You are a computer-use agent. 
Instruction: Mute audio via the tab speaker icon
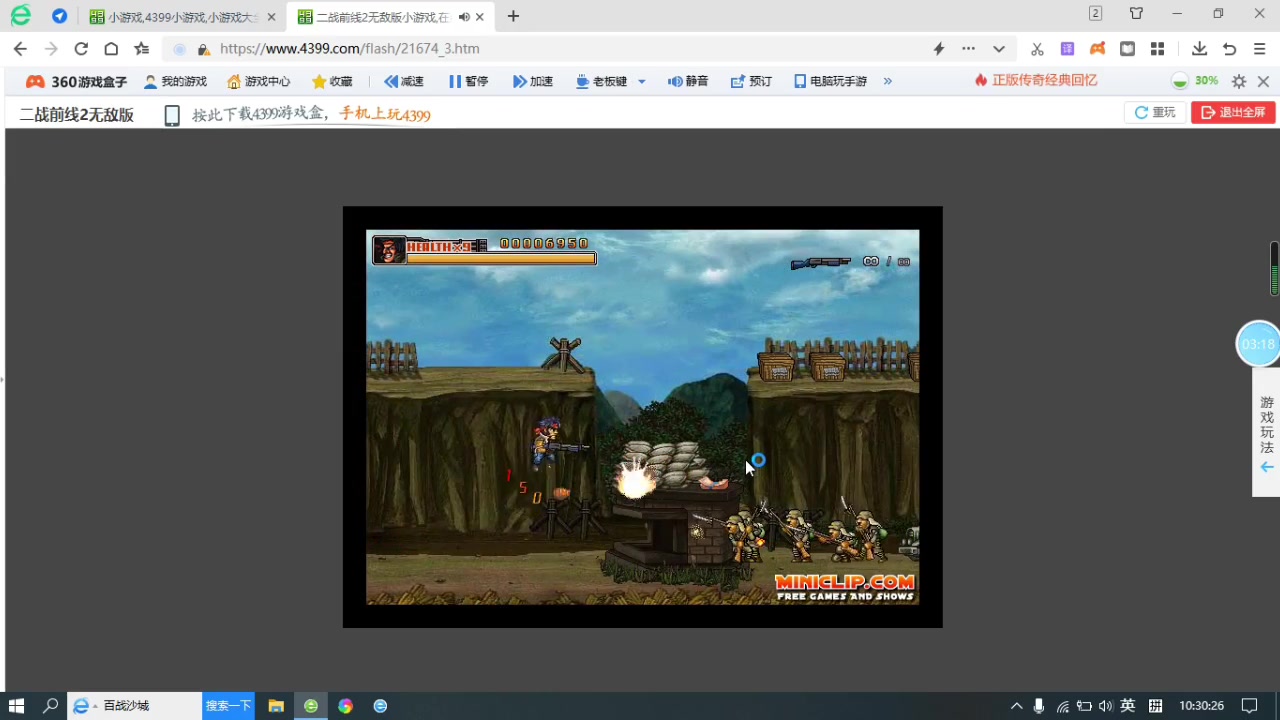(x=464, y=17)
